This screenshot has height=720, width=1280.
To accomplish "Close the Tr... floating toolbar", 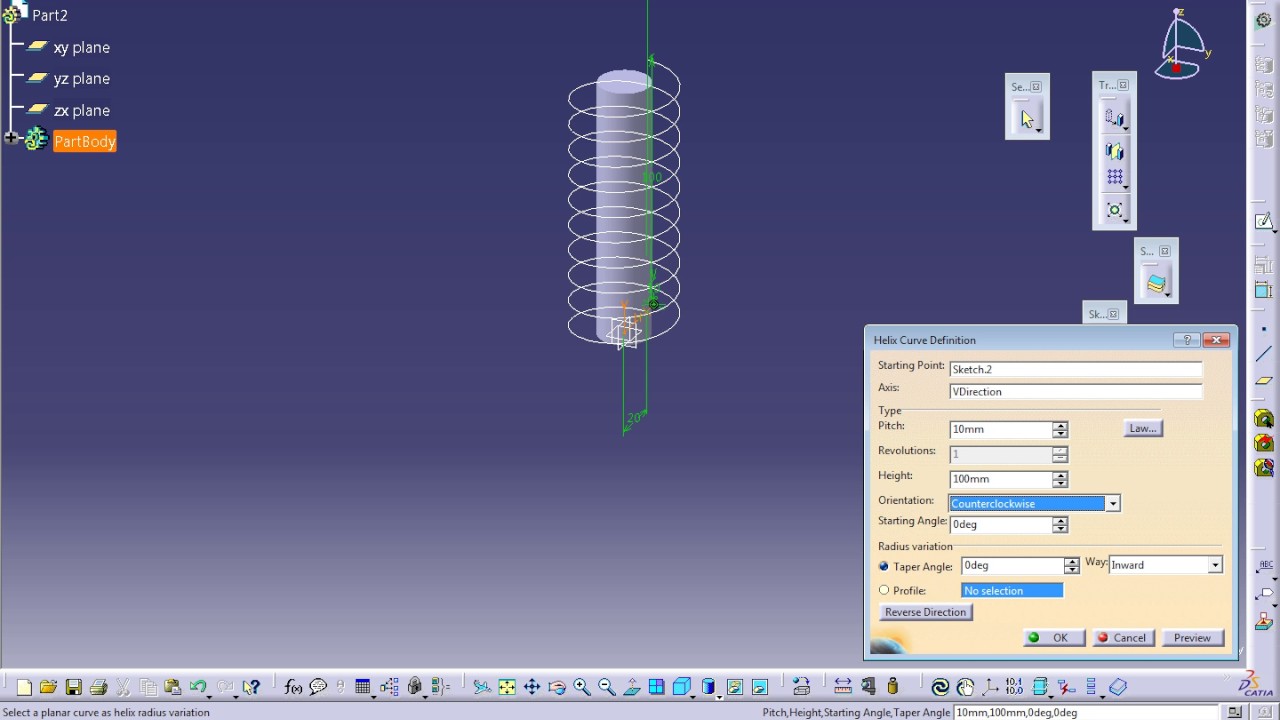I will pos(1123,85).
